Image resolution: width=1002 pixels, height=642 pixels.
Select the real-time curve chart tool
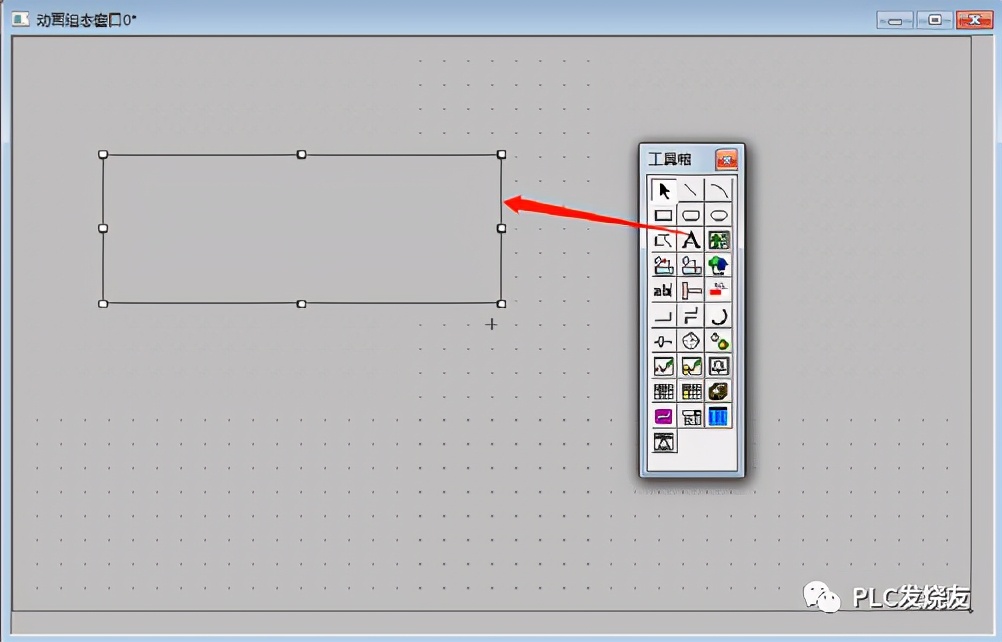[x=663, y=366]
